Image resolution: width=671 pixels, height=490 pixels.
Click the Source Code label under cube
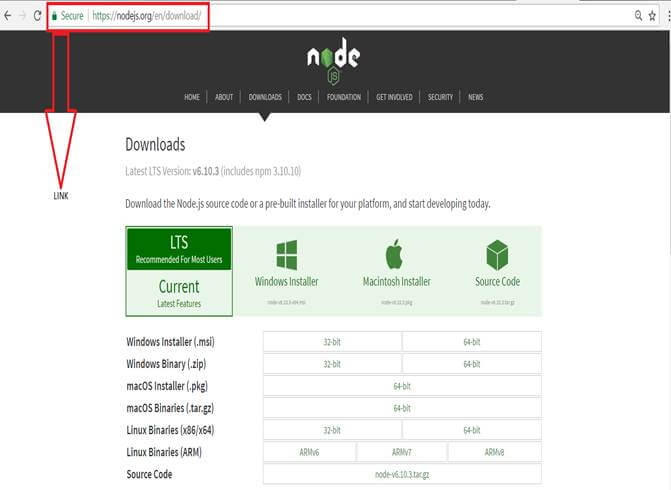click(497, 282)
